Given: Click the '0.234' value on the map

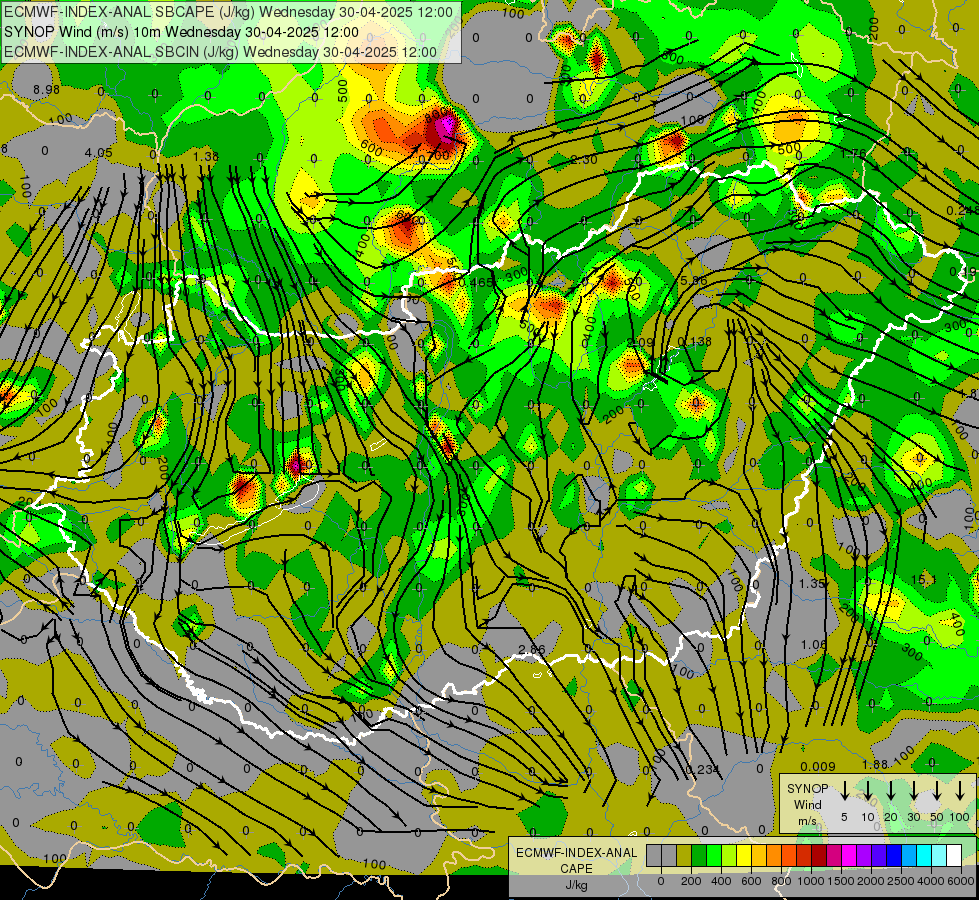Looking at the screenshot, I should (702, 770).
